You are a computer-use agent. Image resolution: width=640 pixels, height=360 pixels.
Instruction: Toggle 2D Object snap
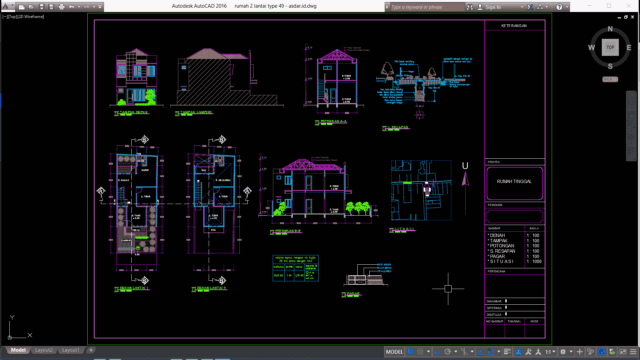coord(491,352)
